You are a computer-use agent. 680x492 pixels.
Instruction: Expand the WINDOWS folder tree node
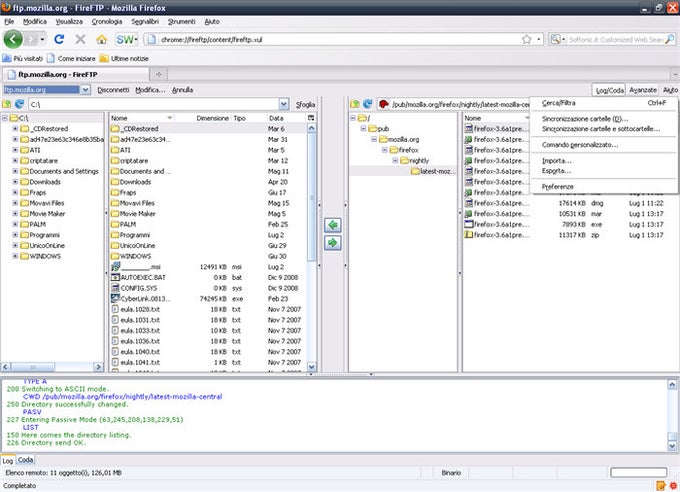coord(15,256)
